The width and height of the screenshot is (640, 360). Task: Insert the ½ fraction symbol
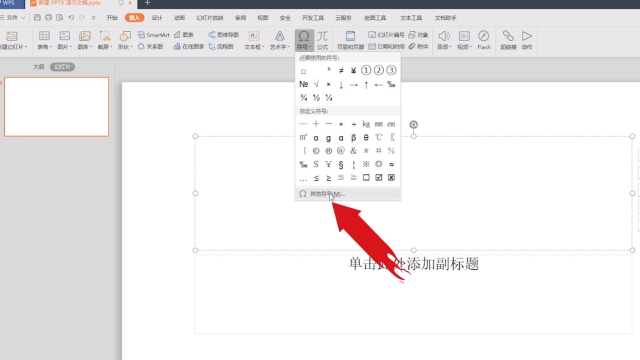pyautogui.click(x=316, y=98)
